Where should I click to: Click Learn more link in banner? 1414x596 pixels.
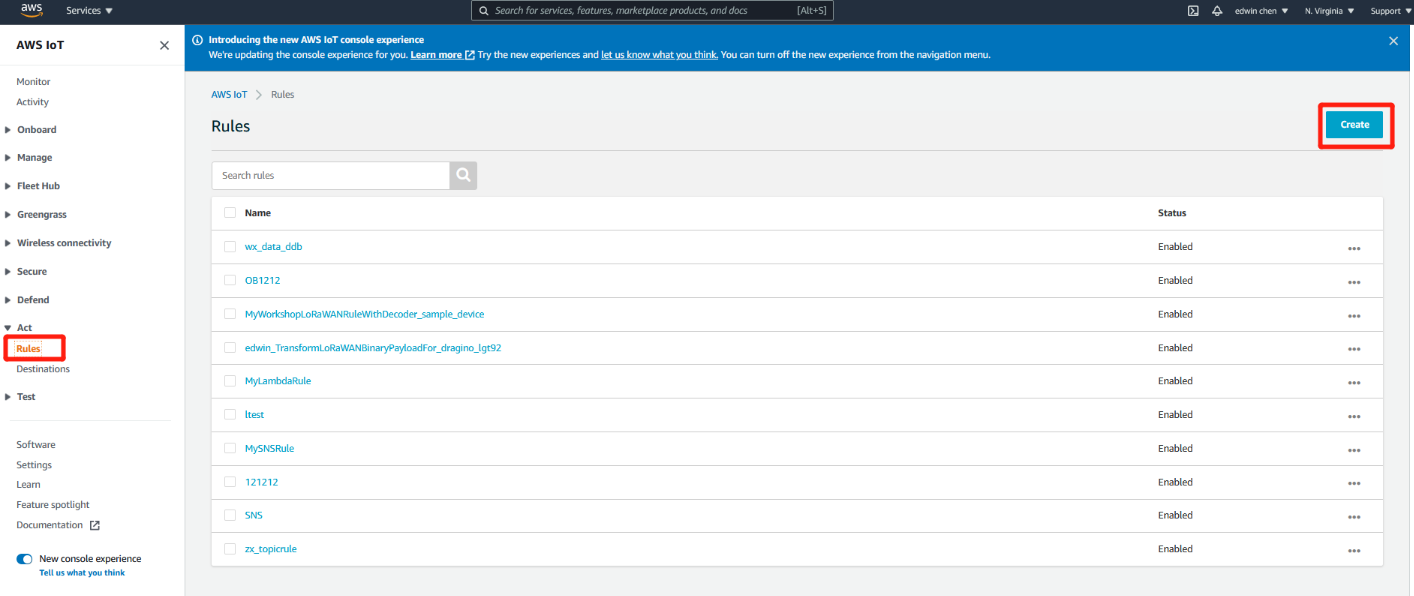coord(442,55)
